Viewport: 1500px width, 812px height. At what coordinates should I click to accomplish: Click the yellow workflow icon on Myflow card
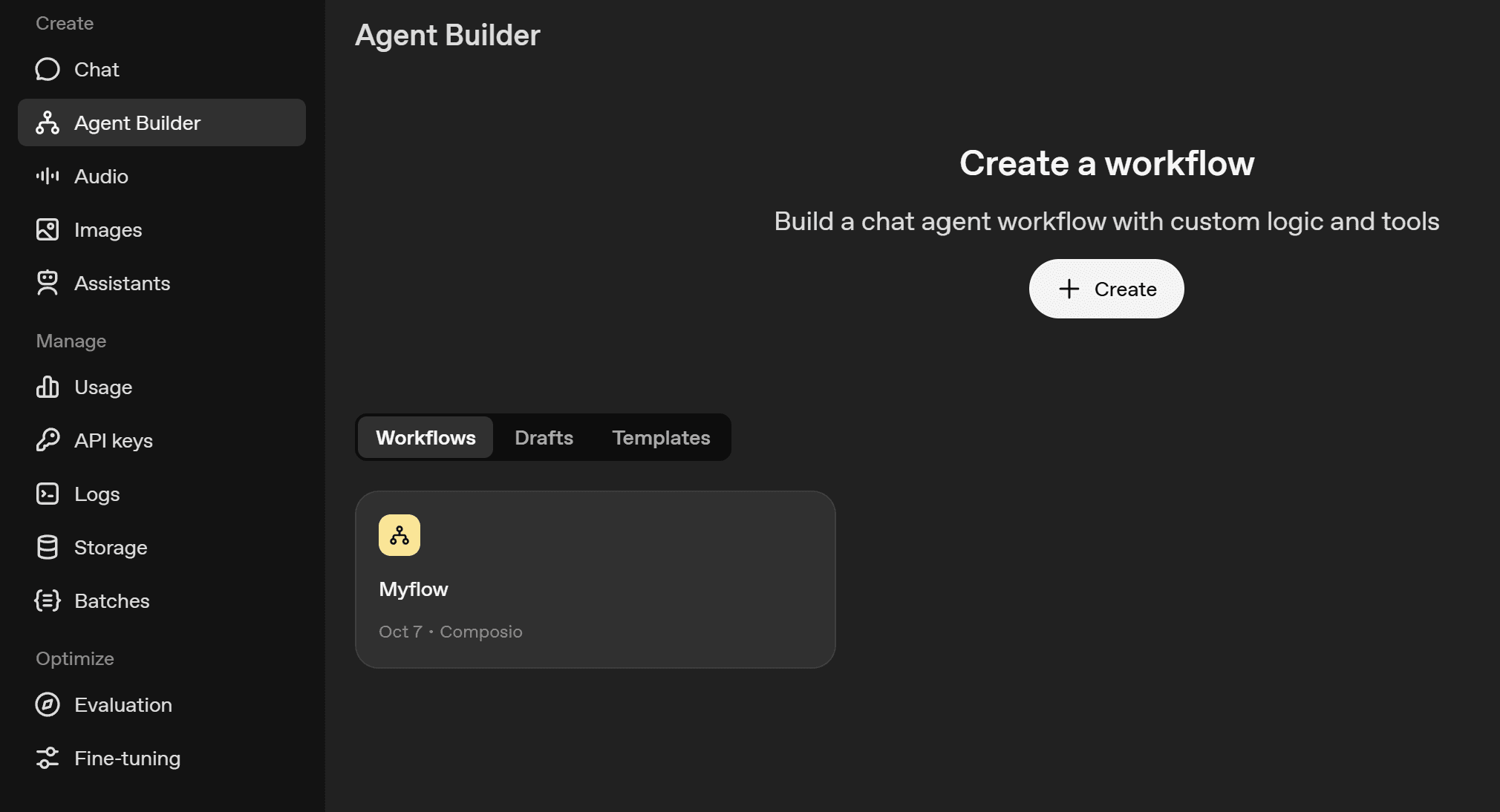400,535
